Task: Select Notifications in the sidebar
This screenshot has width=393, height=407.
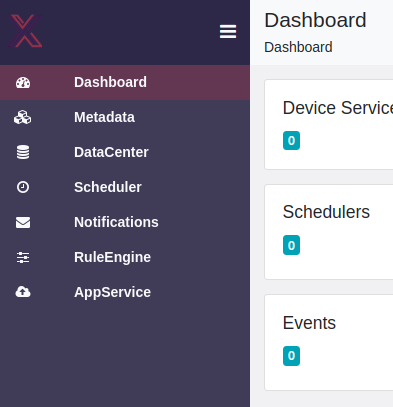Action: [125, 222]
